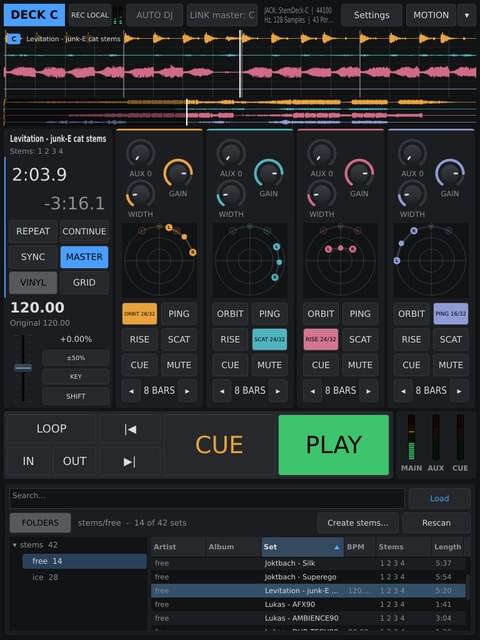Open Settings
Viewport: 480px width, 640px height.
point(371,16)
